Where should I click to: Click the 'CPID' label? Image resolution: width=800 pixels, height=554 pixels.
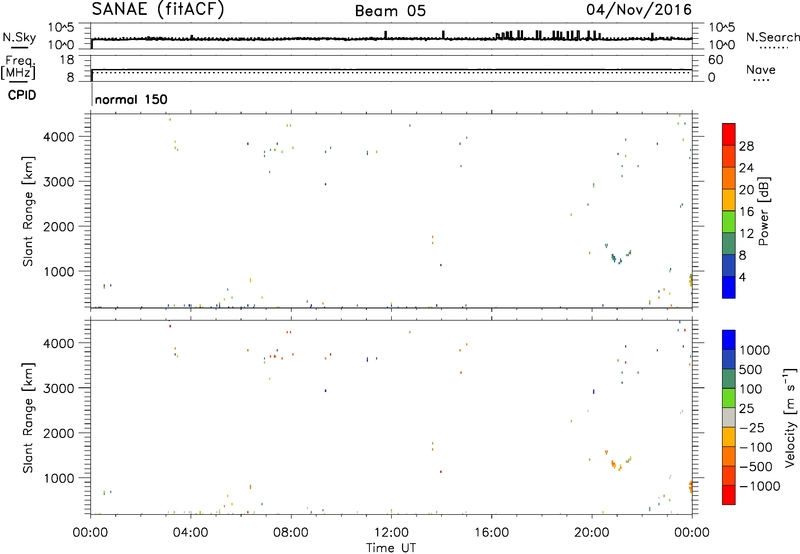[22, 95]
